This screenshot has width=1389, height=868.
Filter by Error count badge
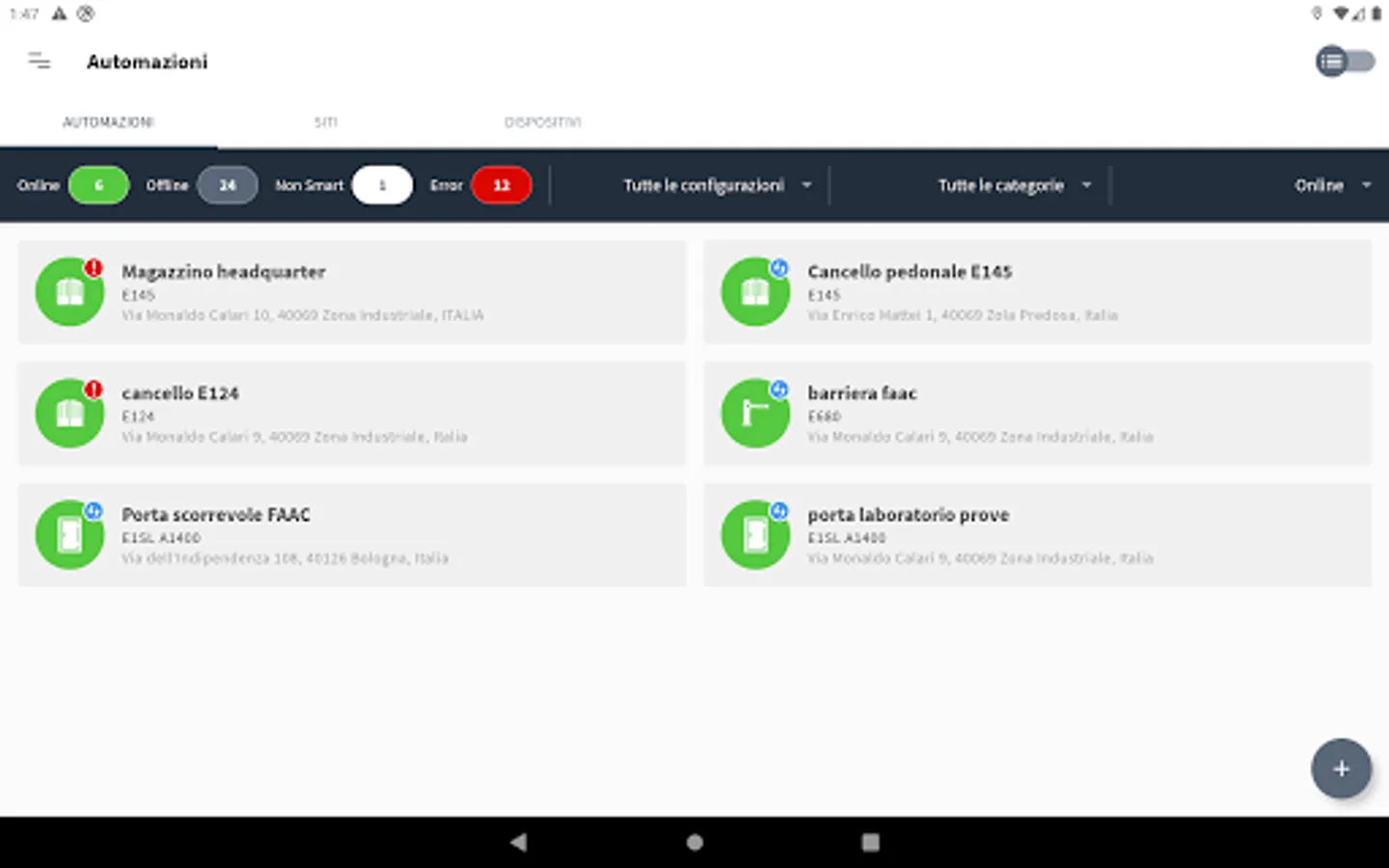(x=502, y=185)
